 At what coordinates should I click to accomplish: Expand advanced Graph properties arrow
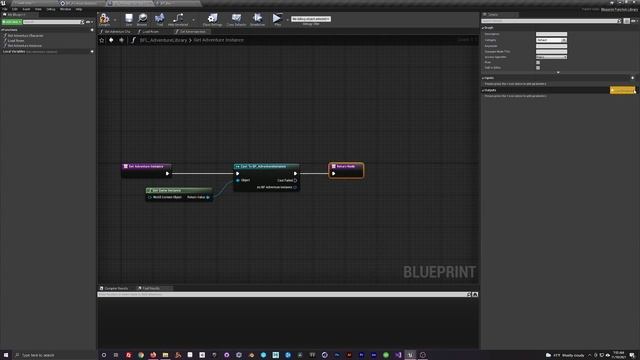click(x=558, y=72)
